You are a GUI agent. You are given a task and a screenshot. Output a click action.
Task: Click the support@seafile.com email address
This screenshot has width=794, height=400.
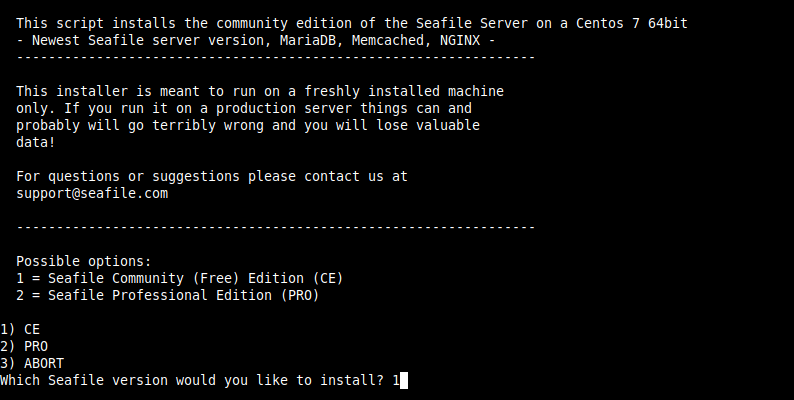pyautogui.click(x=92, y=193)
